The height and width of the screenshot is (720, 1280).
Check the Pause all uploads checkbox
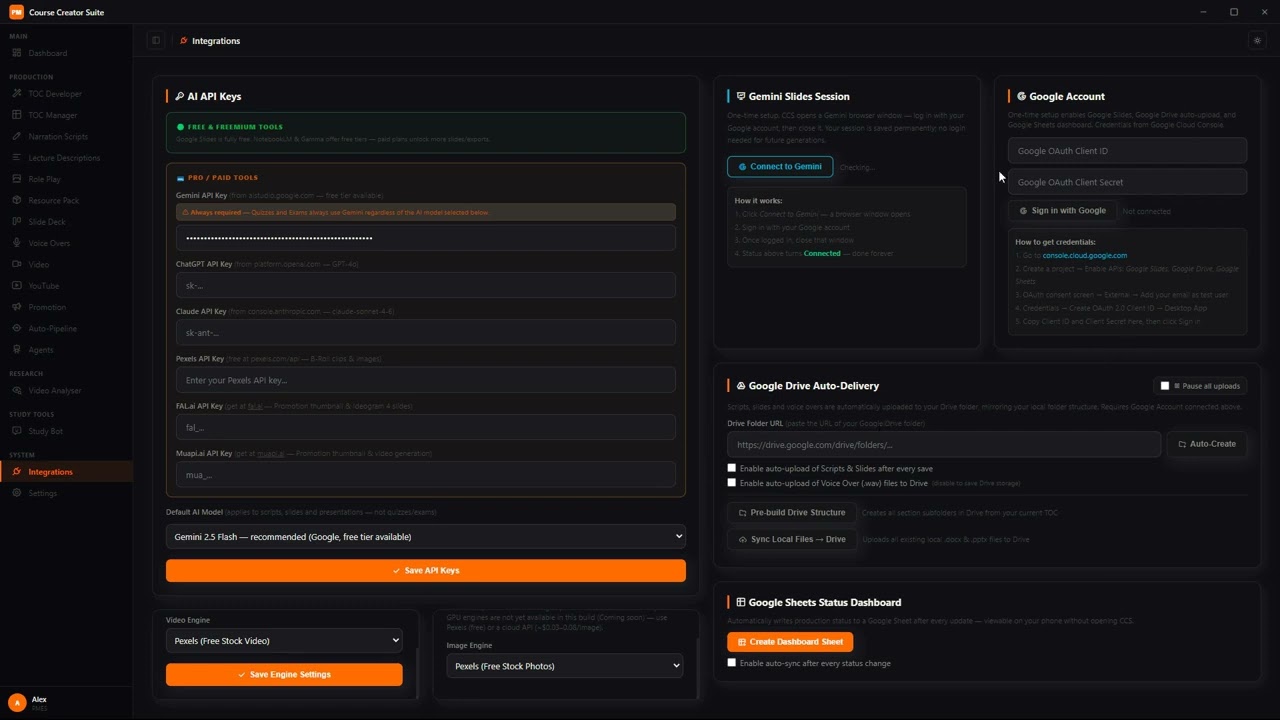pyautogui.click(x=1164, y=386)
